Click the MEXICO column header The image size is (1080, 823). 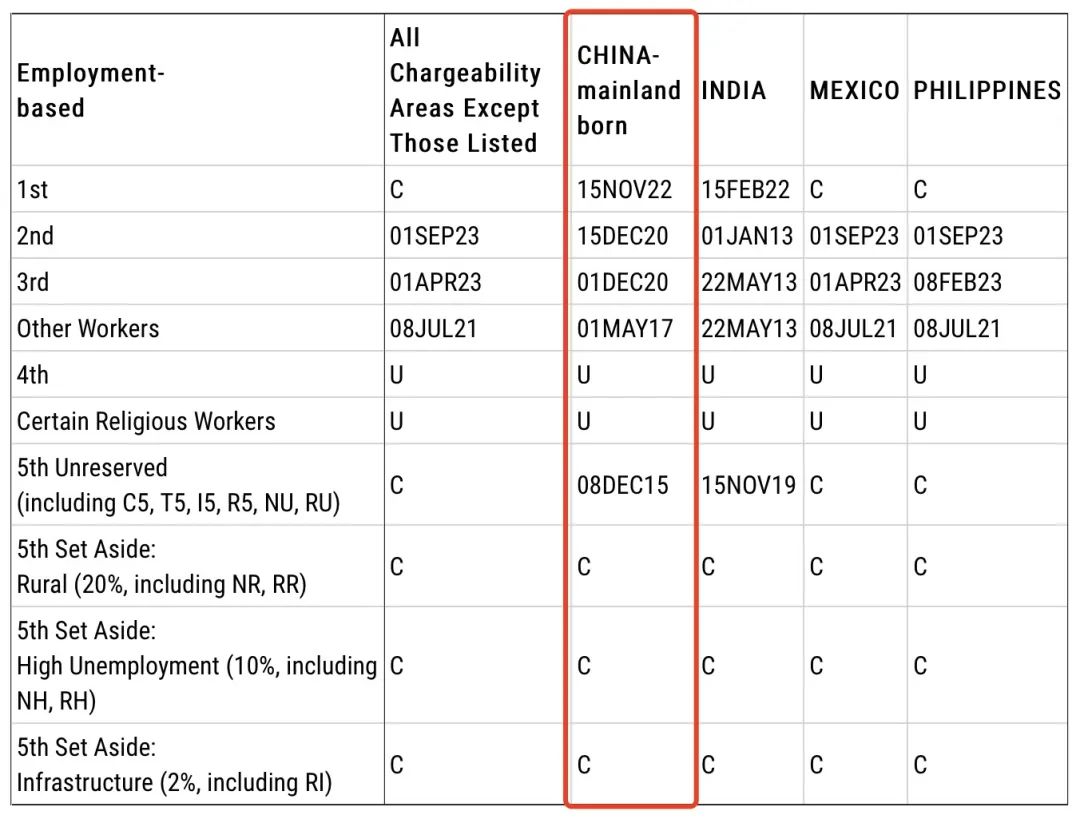tap(854, 90)
